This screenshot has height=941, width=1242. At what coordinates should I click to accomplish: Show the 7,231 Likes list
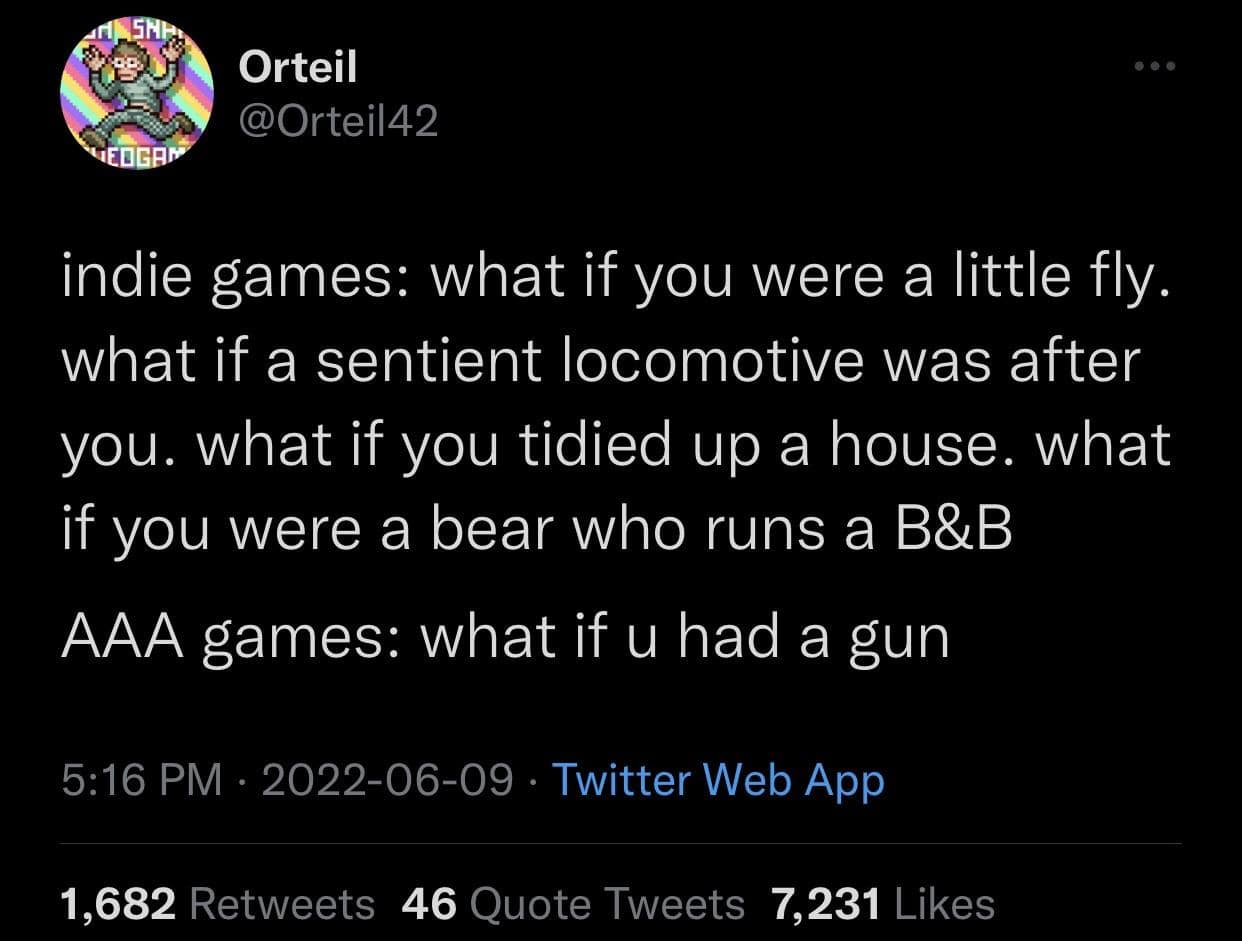pos(881,904)
